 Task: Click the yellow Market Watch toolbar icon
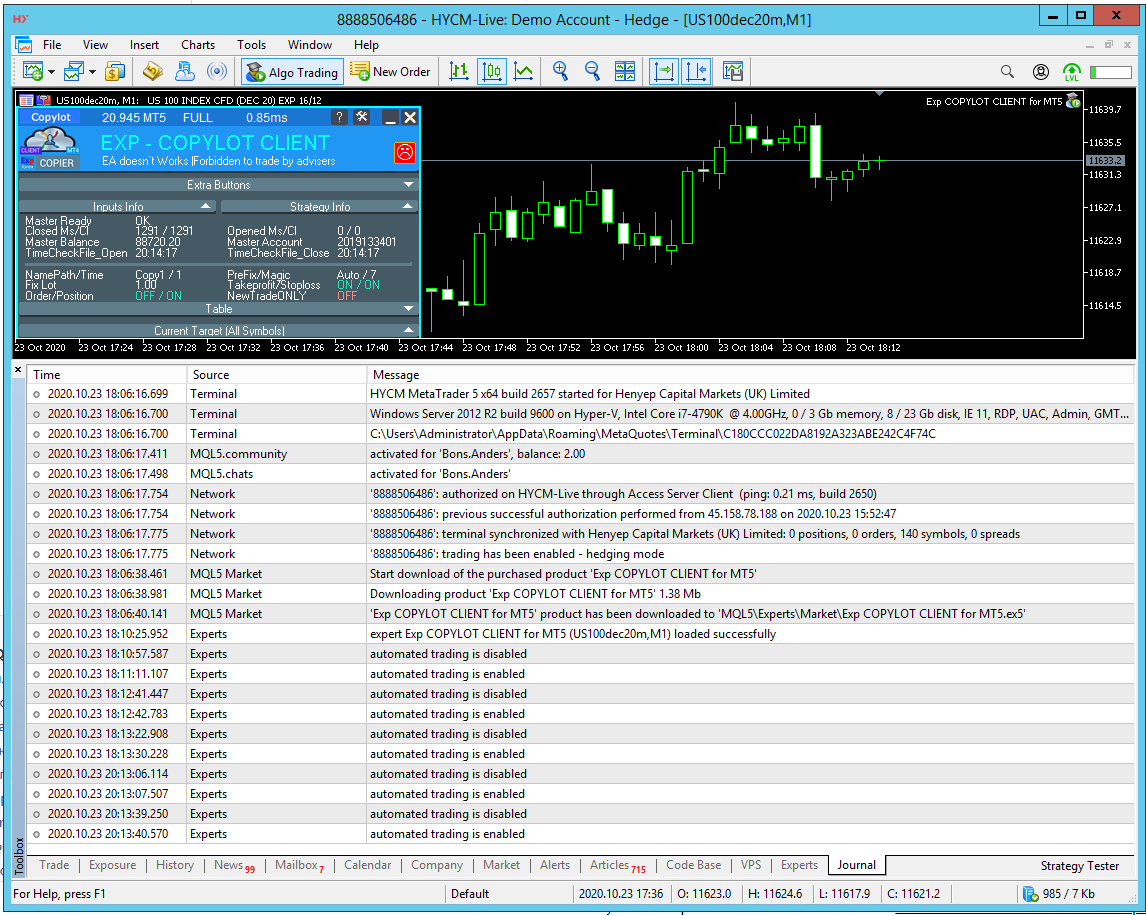pyautogui.click(x=153, y=72)
